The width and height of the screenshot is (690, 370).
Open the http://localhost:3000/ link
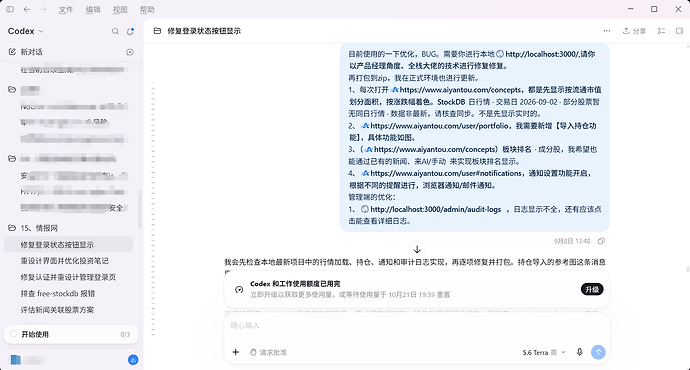click(542, 54)
